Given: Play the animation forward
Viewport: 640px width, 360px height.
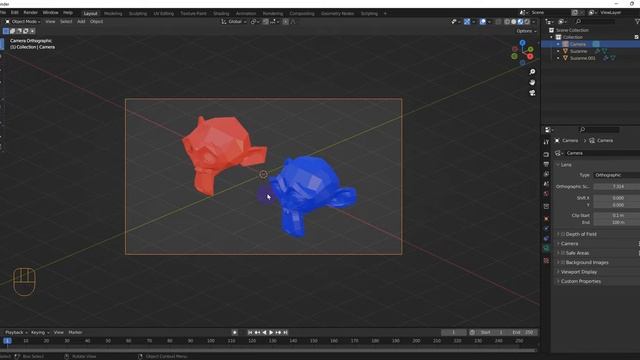Looking at the screenshot, I should [271, 333].
